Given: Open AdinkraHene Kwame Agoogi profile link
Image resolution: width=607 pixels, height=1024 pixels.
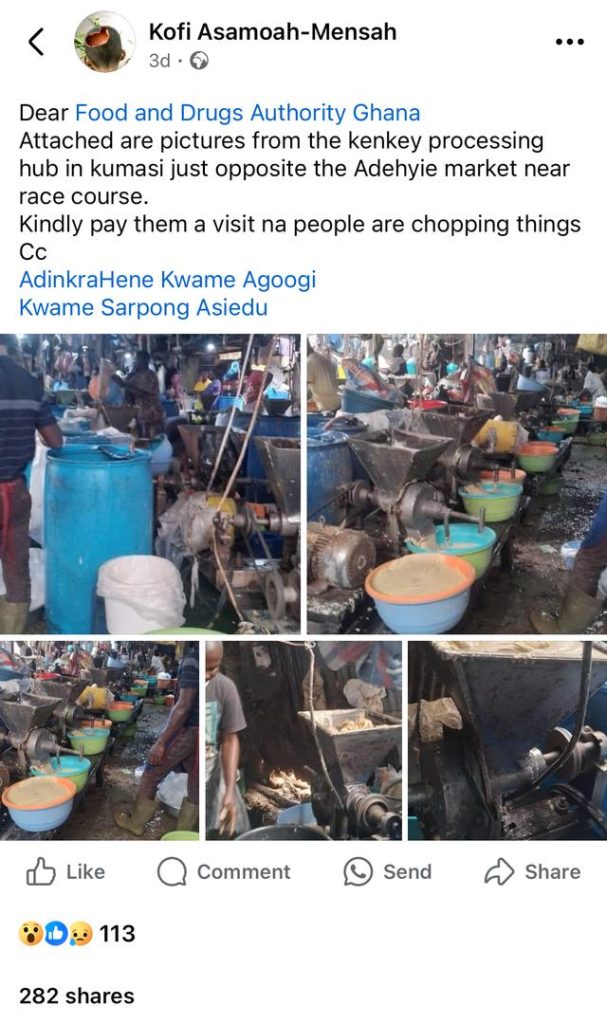Looking at the screenshot, I should 167,280.
